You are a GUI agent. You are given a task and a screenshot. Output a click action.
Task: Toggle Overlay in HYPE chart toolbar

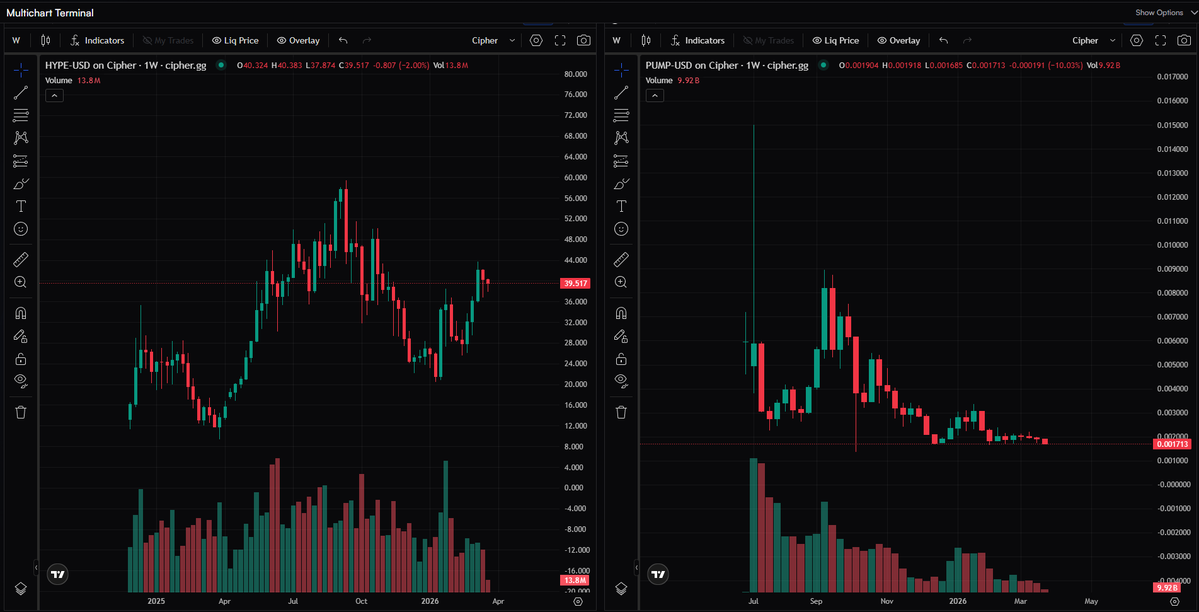click(298, 41)
